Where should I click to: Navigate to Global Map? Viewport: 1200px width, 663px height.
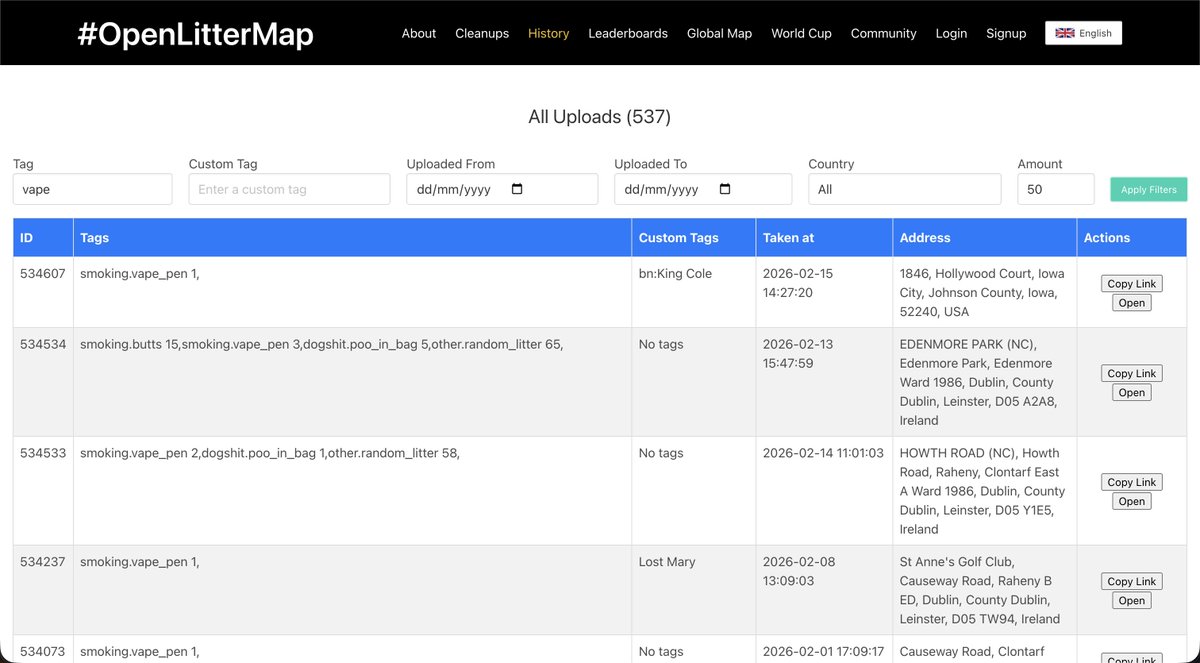point(719,33)
